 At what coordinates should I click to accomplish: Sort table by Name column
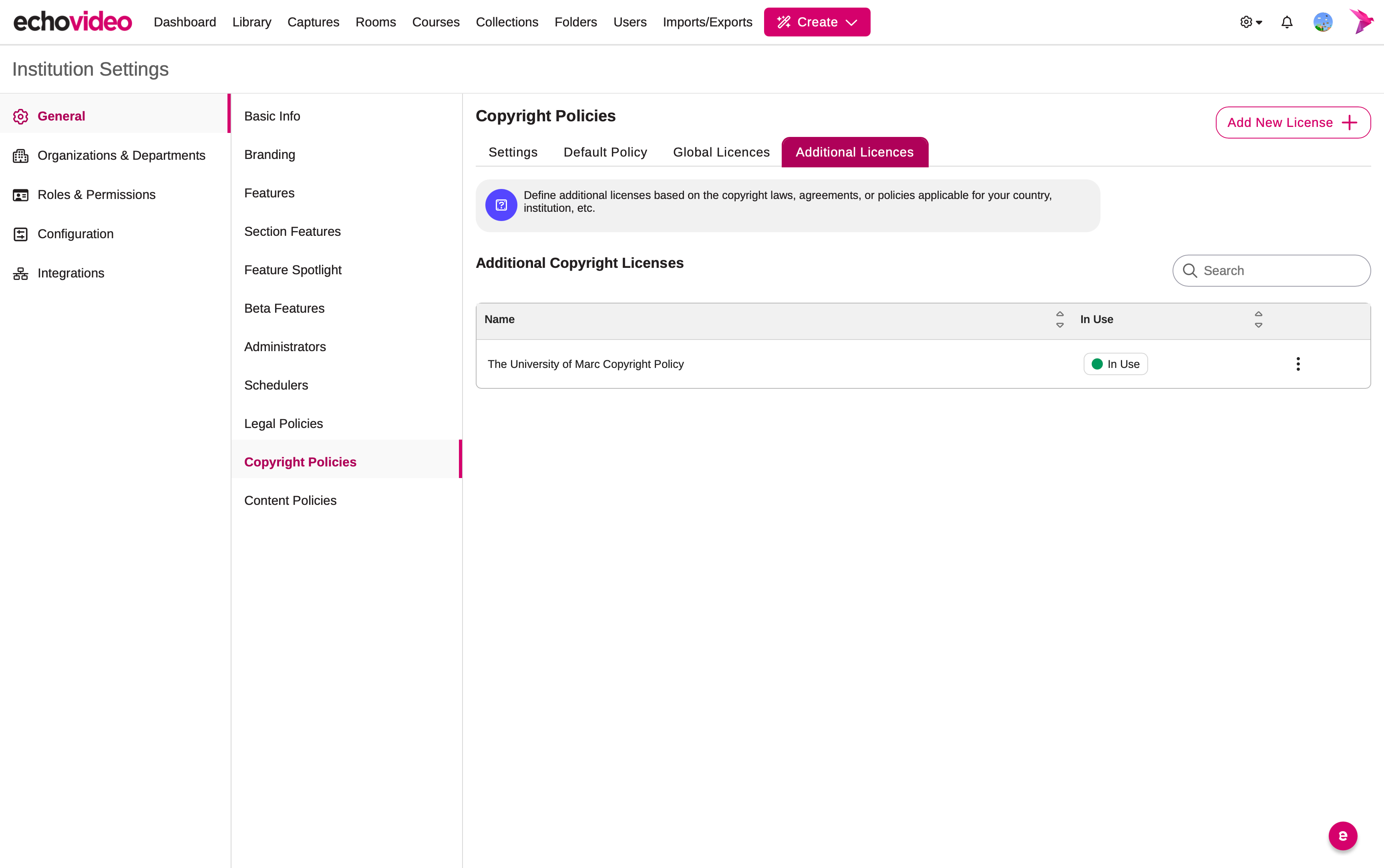coord(1060,319)
